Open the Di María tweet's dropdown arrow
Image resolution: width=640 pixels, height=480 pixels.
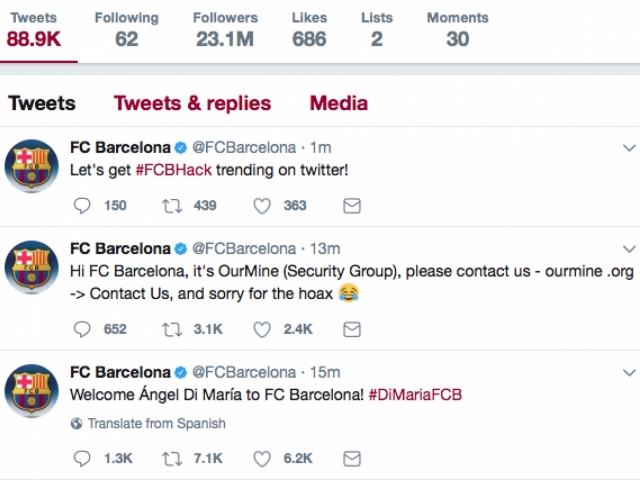[x=628, y=372]
